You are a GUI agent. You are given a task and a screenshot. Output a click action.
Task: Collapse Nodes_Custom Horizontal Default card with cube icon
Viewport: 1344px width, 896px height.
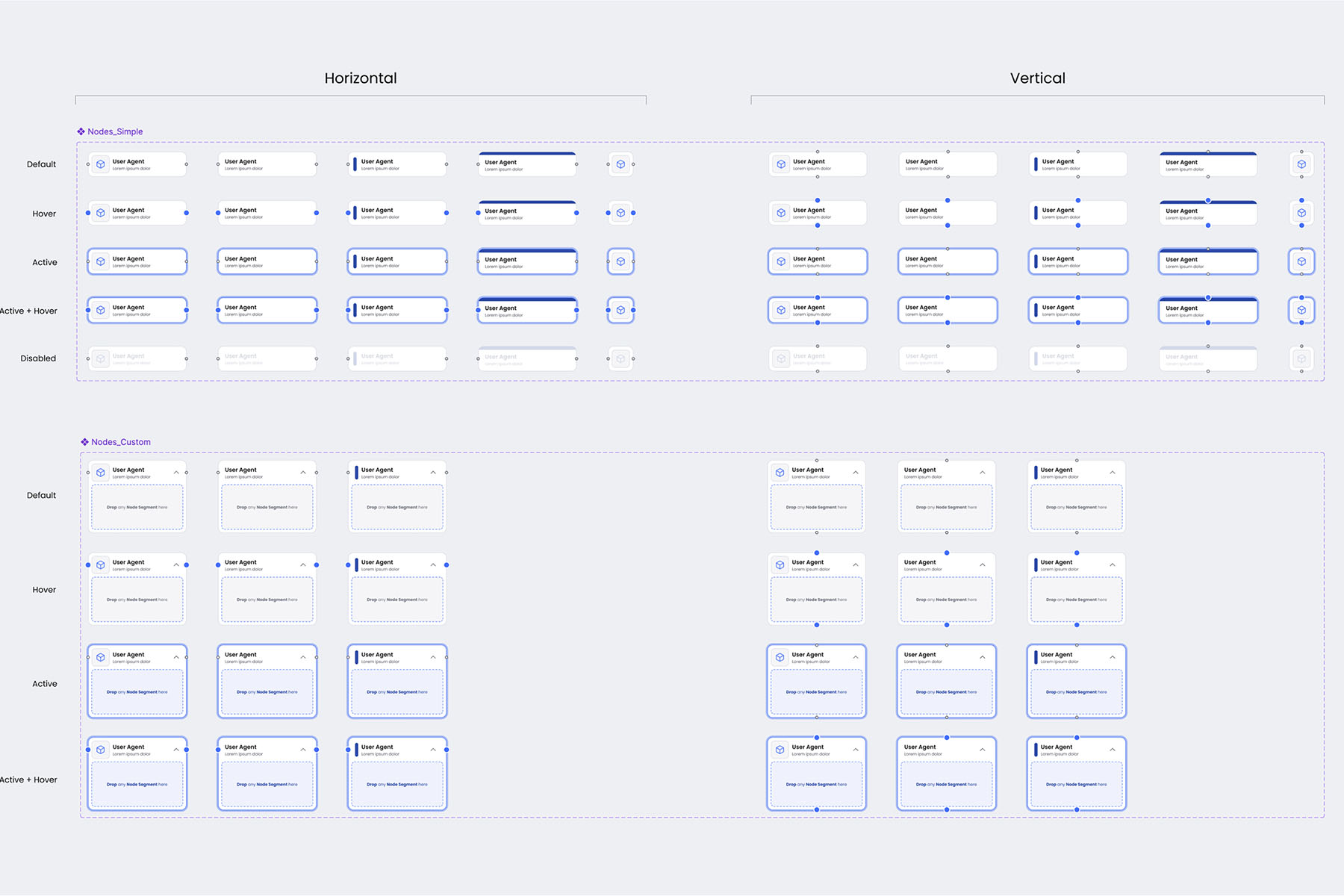coord(176,473)
